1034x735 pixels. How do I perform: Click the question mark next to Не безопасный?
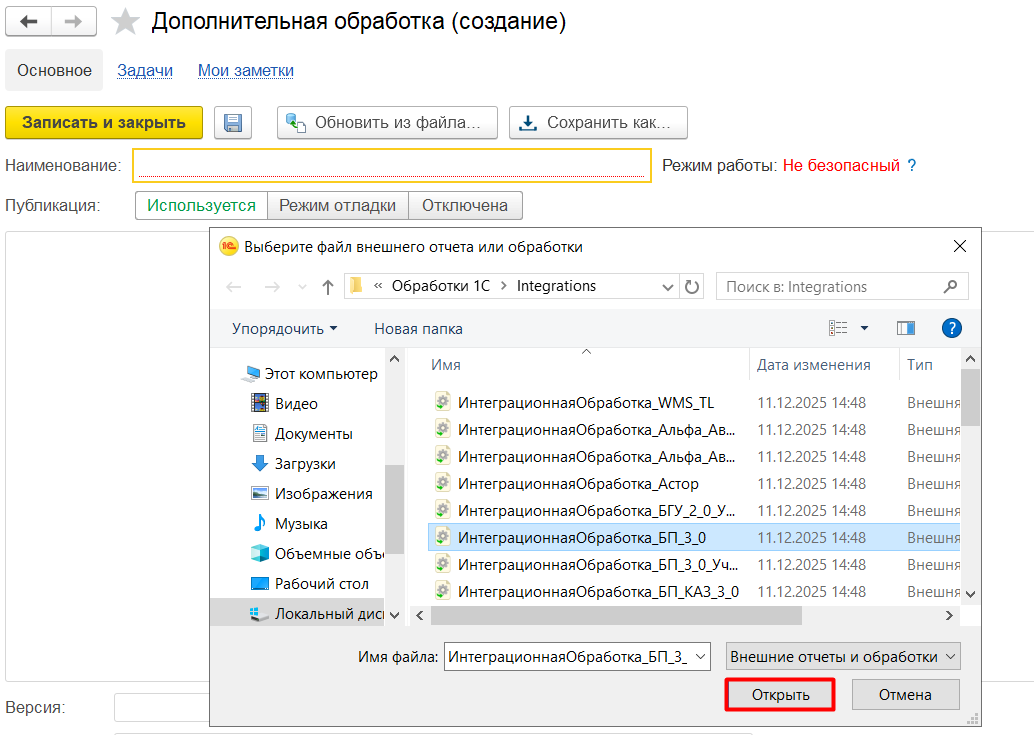point(911,165)
